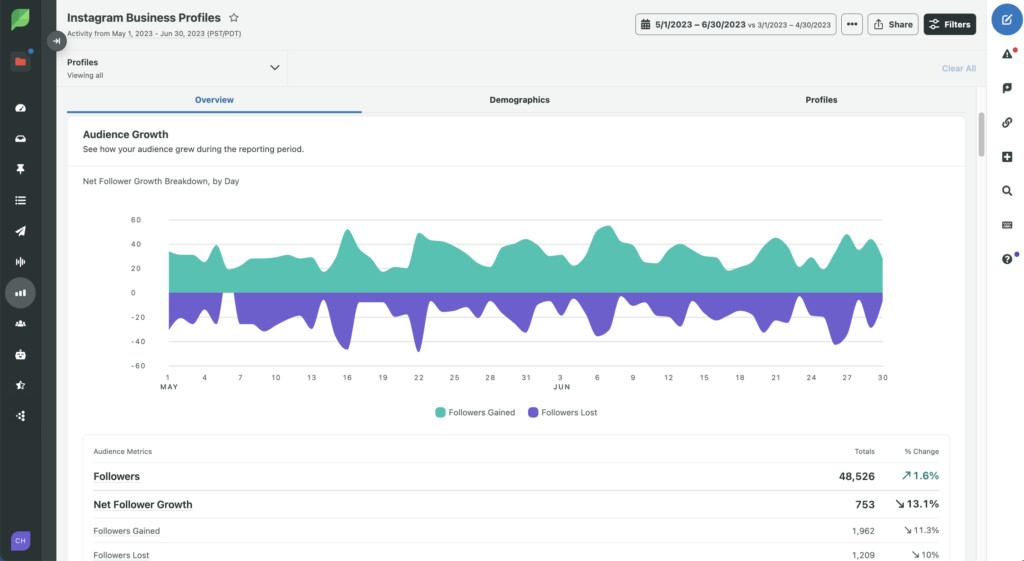Open Listening via sound wave icon
The width and height of the screenshot is (1024, 561).
(x=20, y=262)
